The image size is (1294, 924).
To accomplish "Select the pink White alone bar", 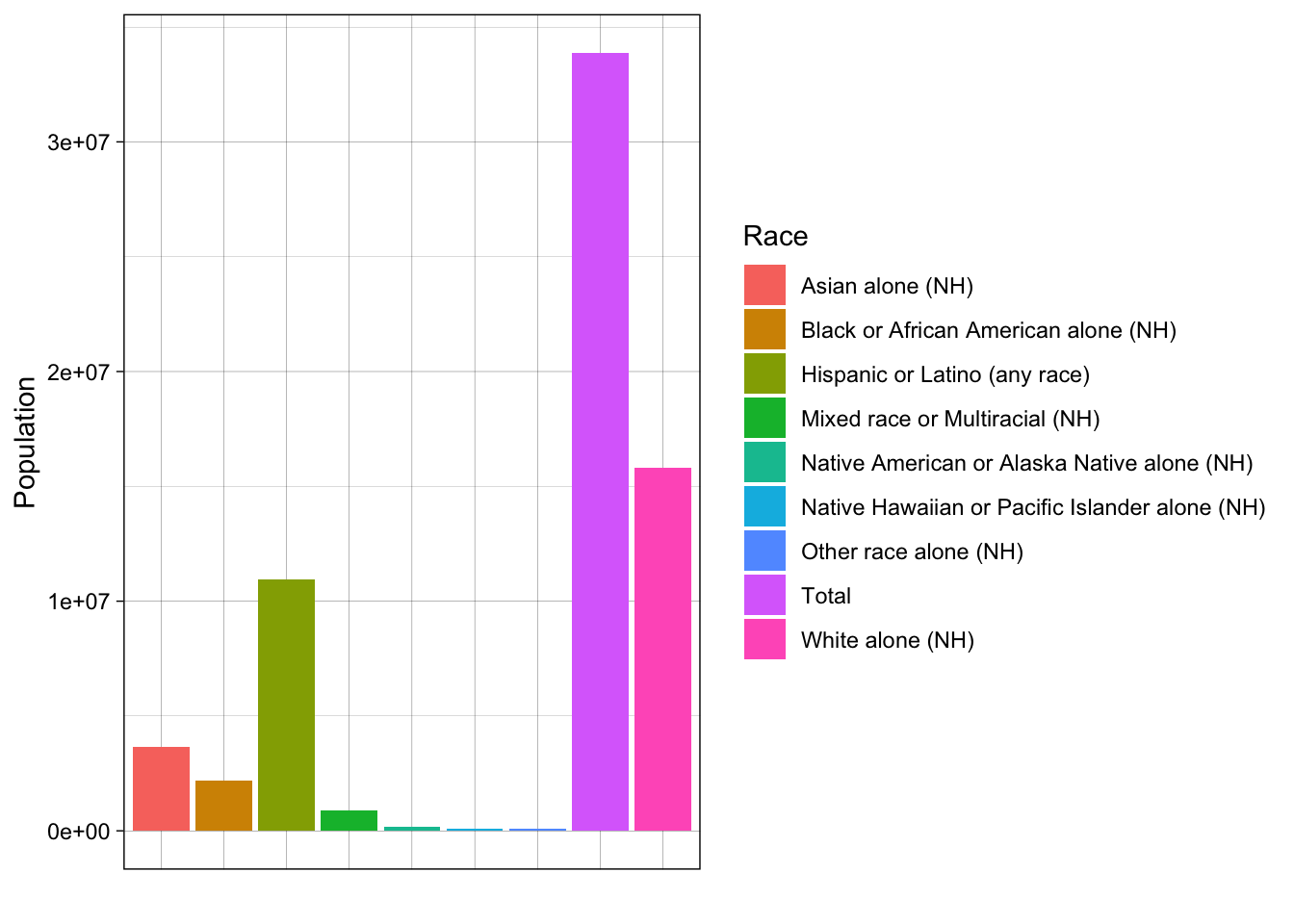I will pyautogui.click(x=662, y=649).
